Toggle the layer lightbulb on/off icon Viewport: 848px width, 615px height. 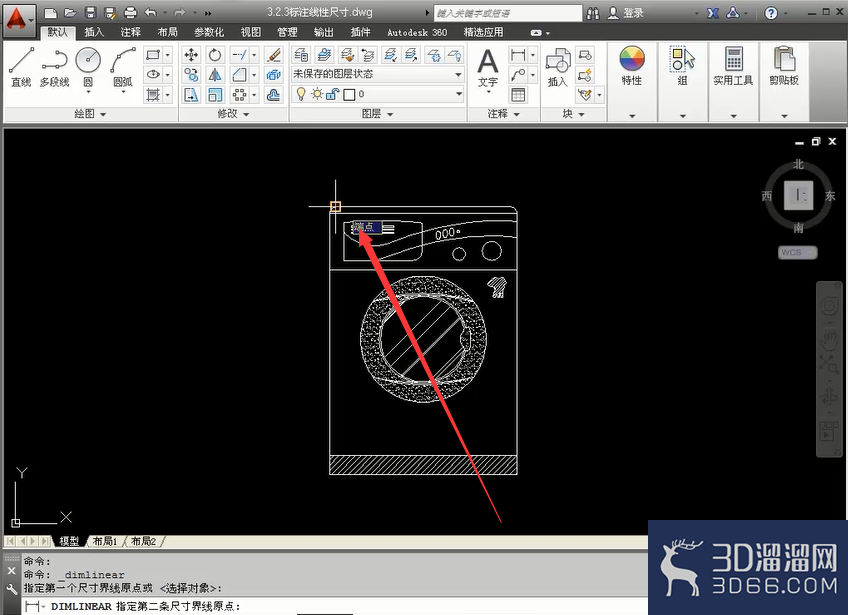(301, 94)
